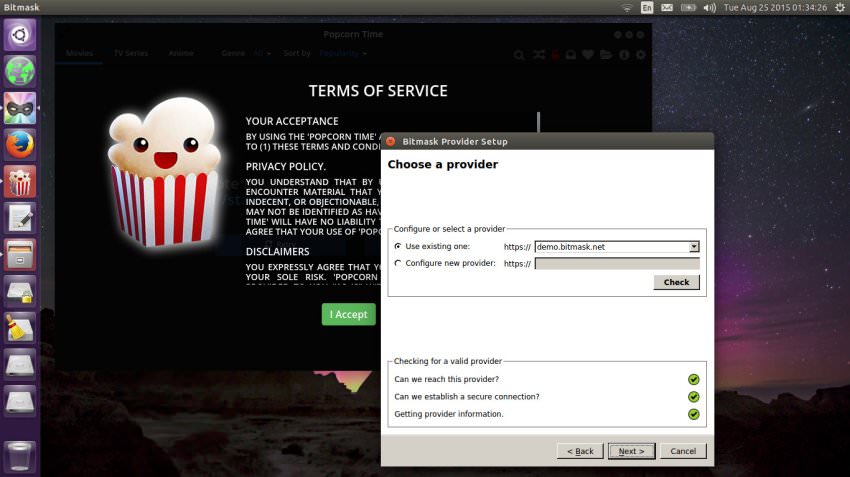
Task: Choose the "Configure new provider" radio option
Action: coord(399,264)
